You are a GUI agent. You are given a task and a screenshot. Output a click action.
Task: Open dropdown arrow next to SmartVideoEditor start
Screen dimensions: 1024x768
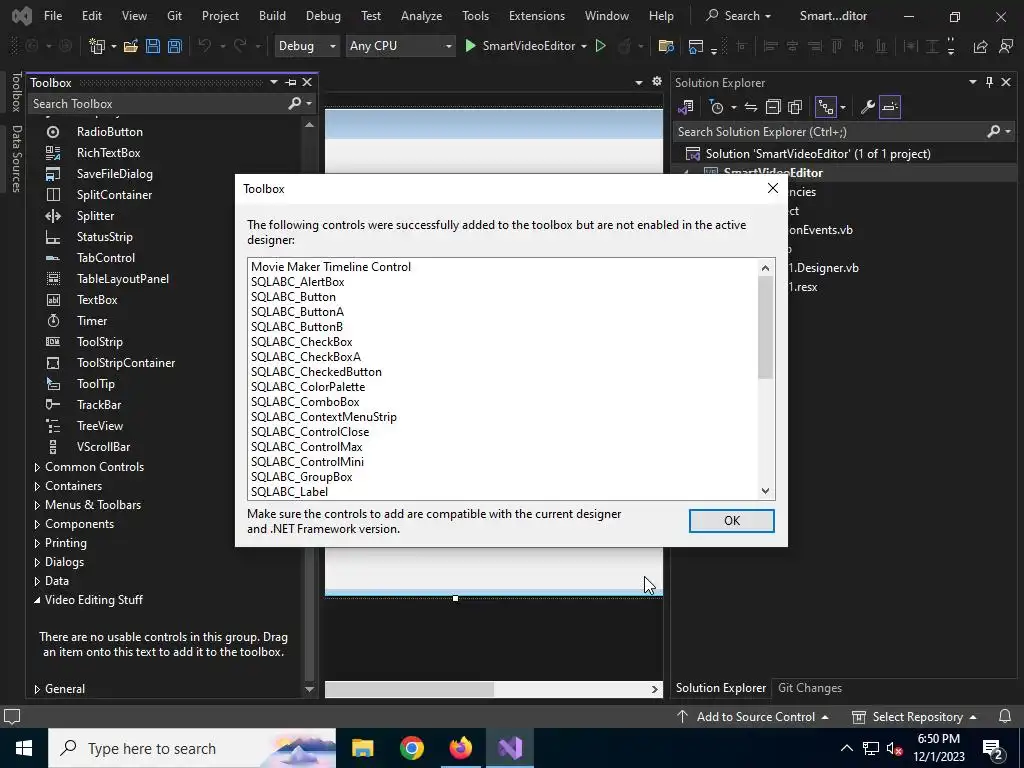tap(583, 46)
